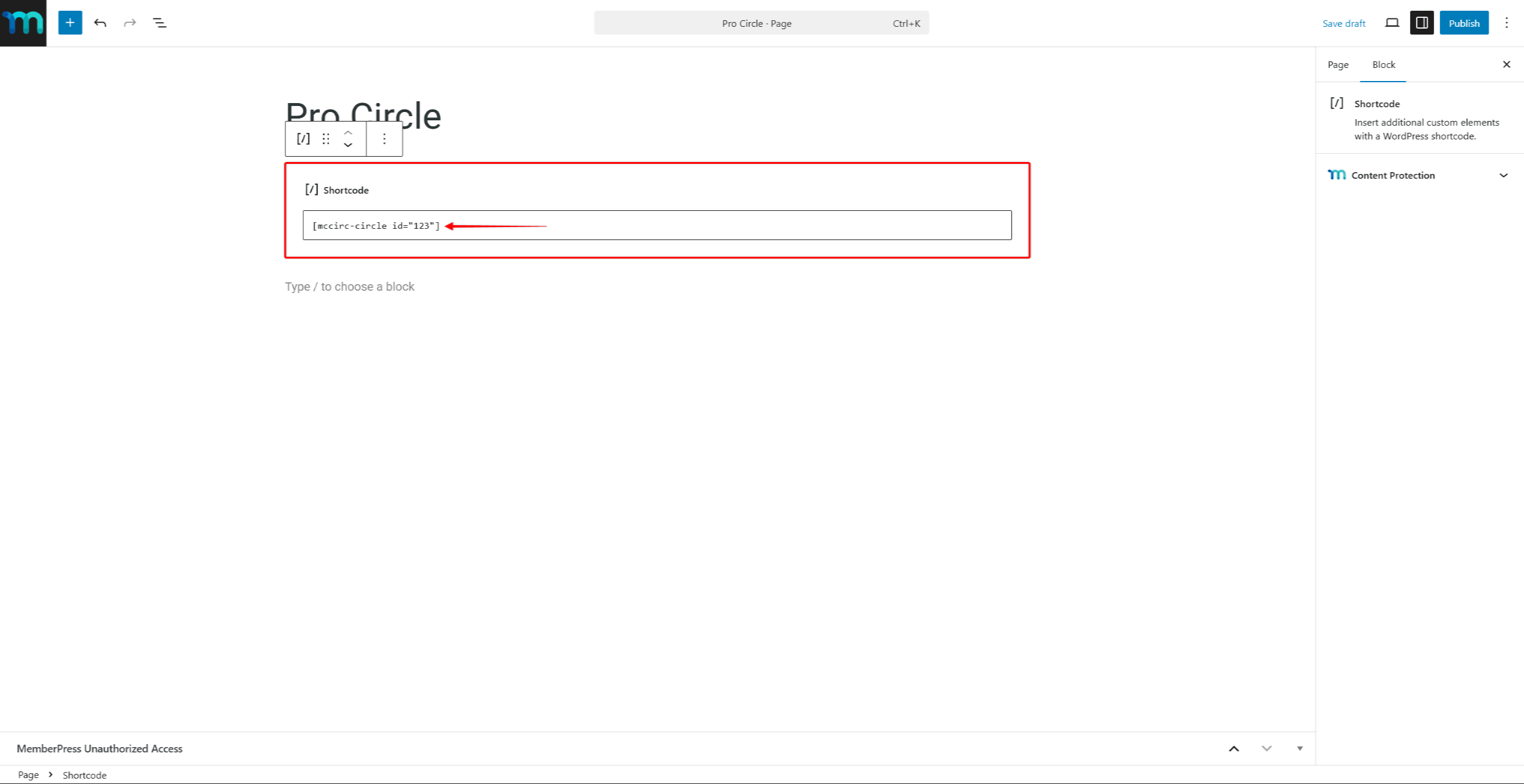Click the laptop preview icon
The height and width of the screenshot is (784, 1524).
tap(1392, 23)
